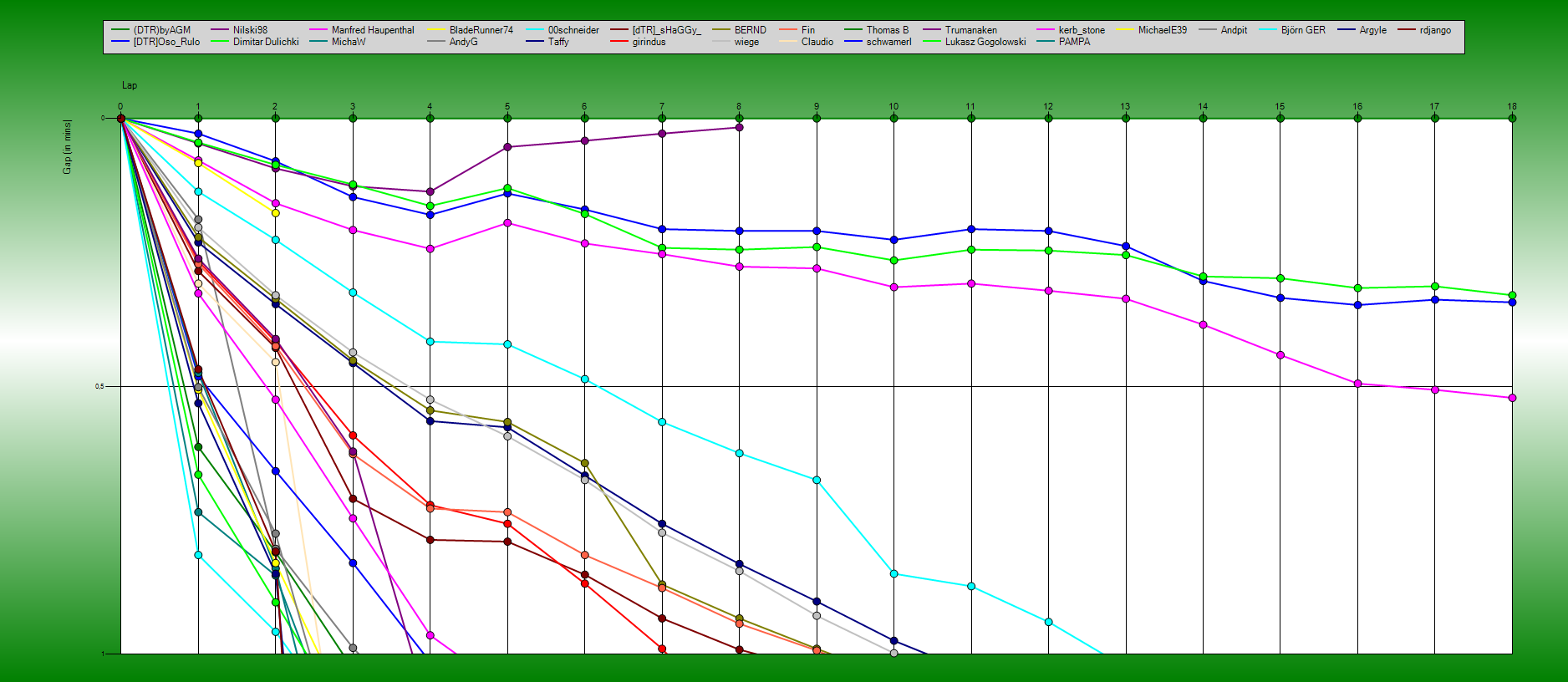Click the Lap axis title
This screenshot has width=1568, height=682.
click(130, 85)
